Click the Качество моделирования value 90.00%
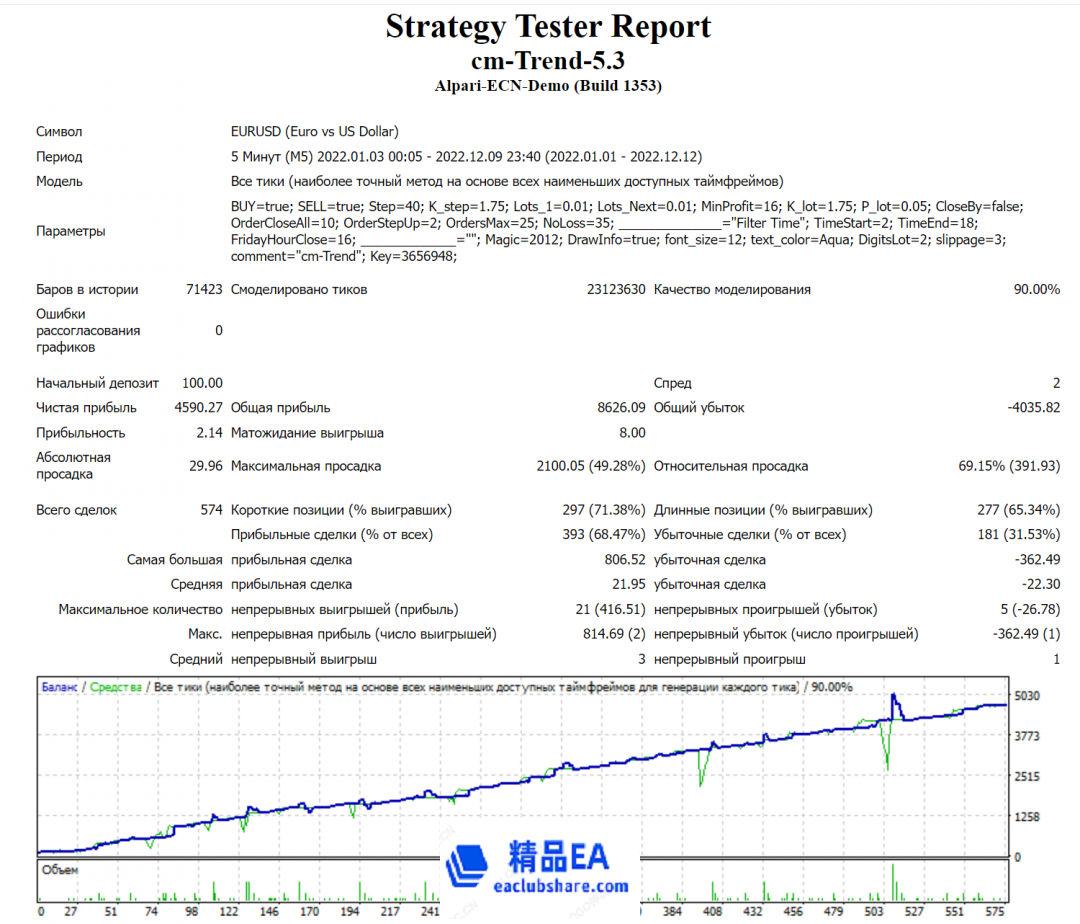This screenshot has height=924, width=1080. 1036,290
